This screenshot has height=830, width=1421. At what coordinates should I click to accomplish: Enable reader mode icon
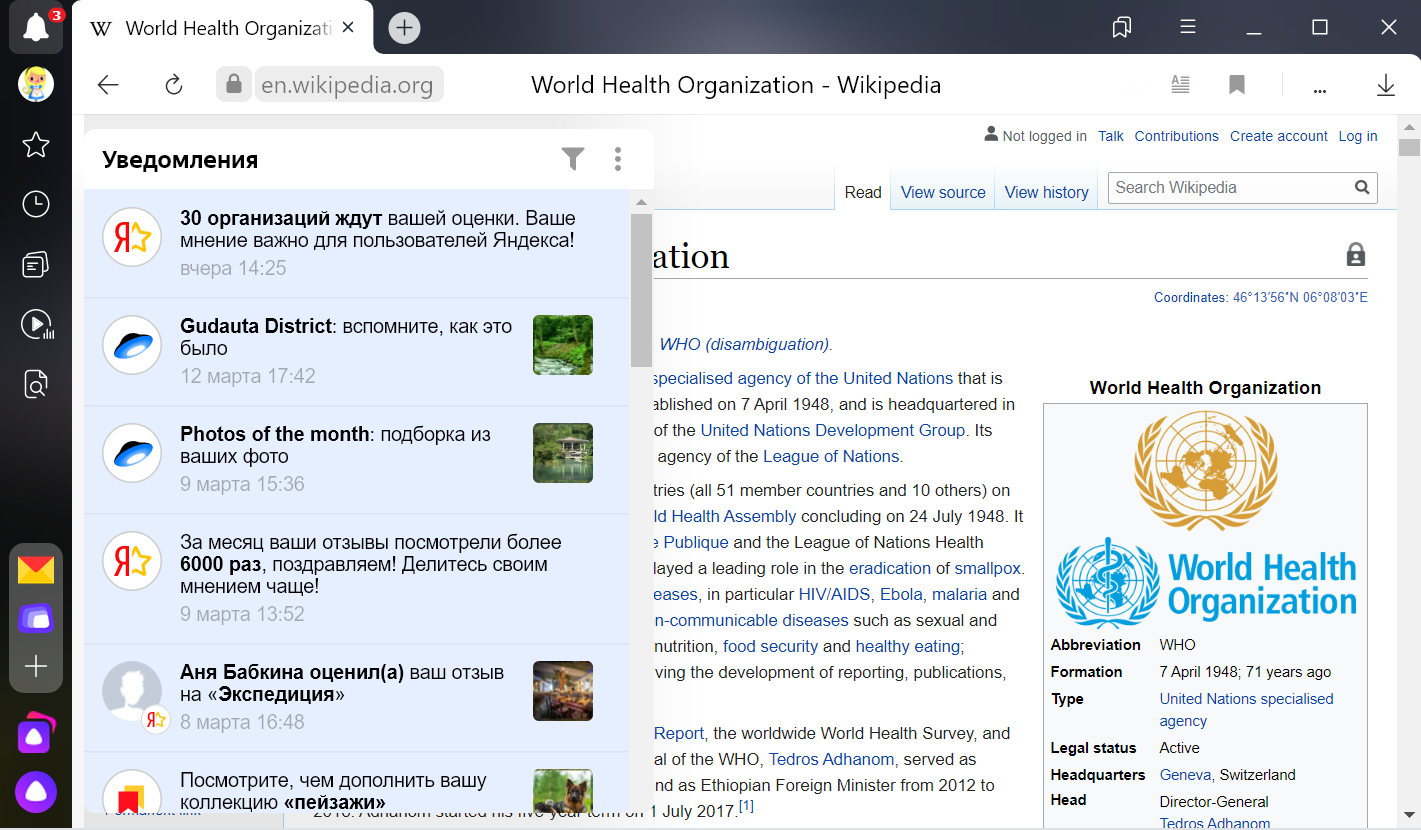(1181, 85)
